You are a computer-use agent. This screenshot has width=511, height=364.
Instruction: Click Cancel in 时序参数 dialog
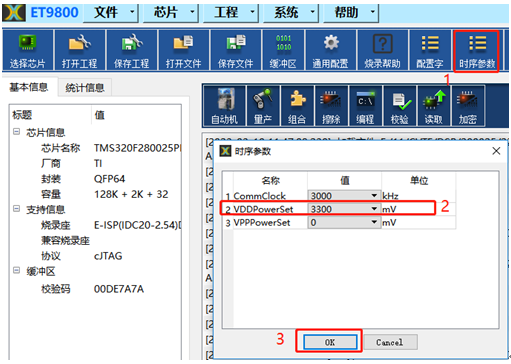coord(390,342)
